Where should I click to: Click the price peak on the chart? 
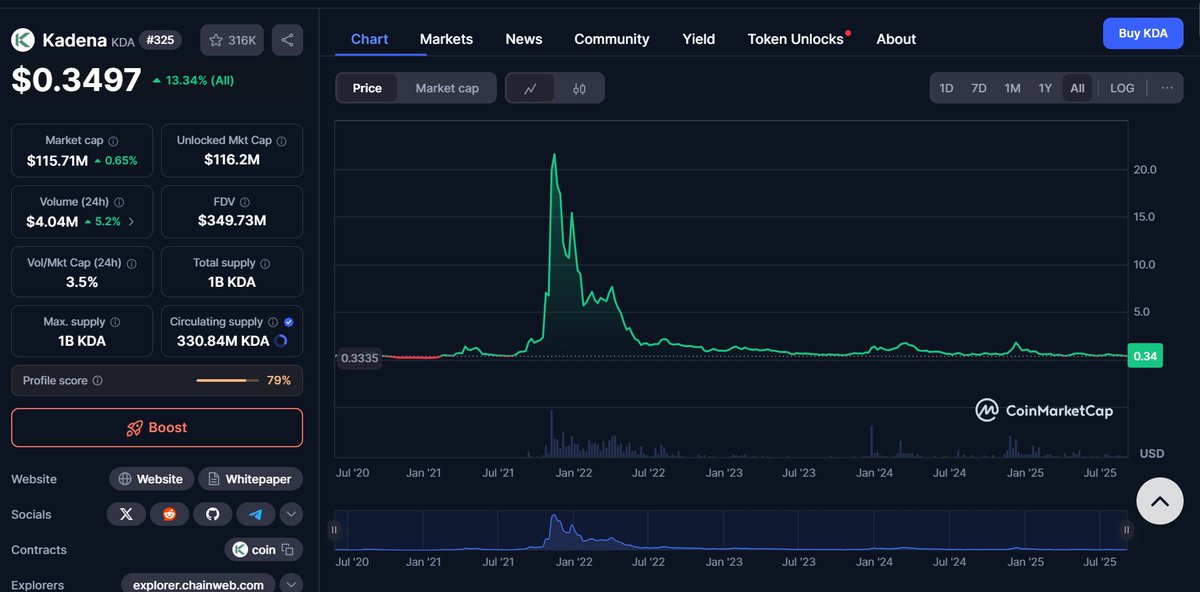pos(555,156)
